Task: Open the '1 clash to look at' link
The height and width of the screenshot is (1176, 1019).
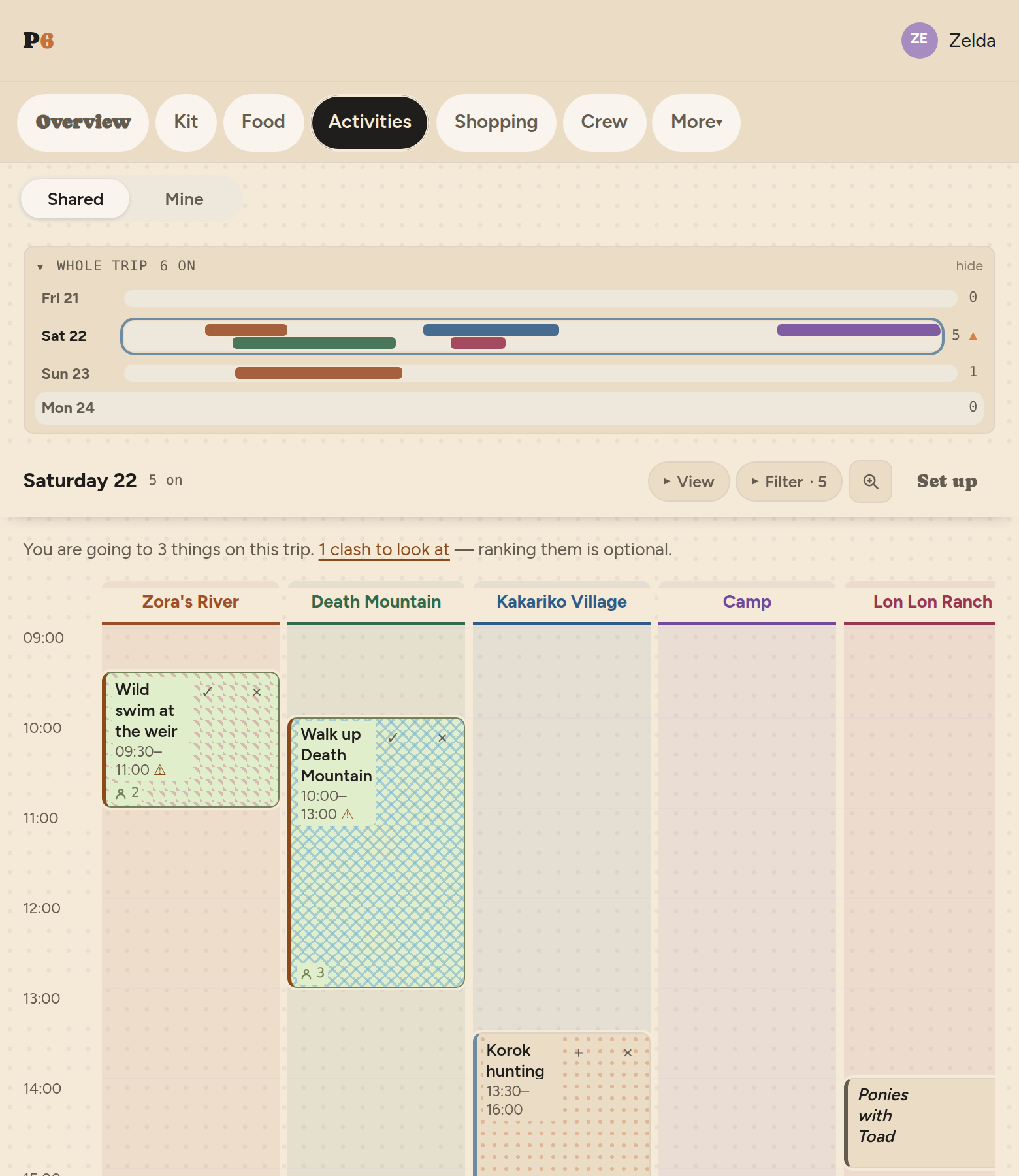Action: coord(384,549)
